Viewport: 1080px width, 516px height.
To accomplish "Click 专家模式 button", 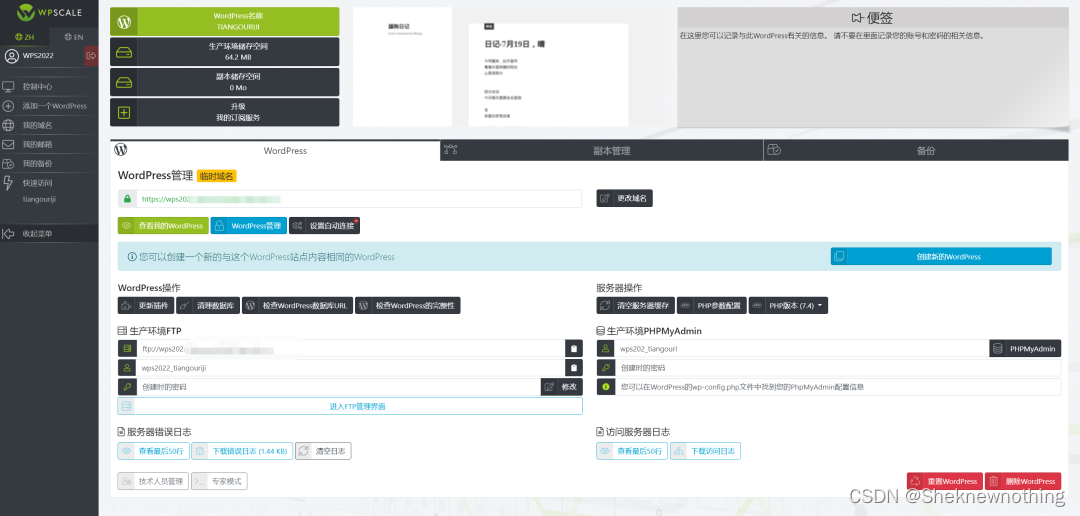I will click(219, 481).
